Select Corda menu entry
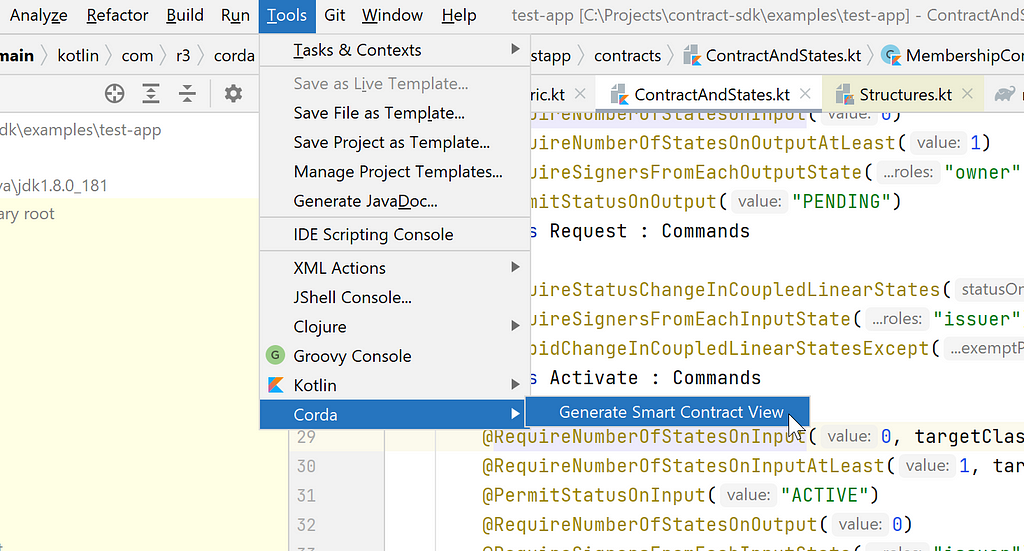1024x551 pixels. coord(394,415)
